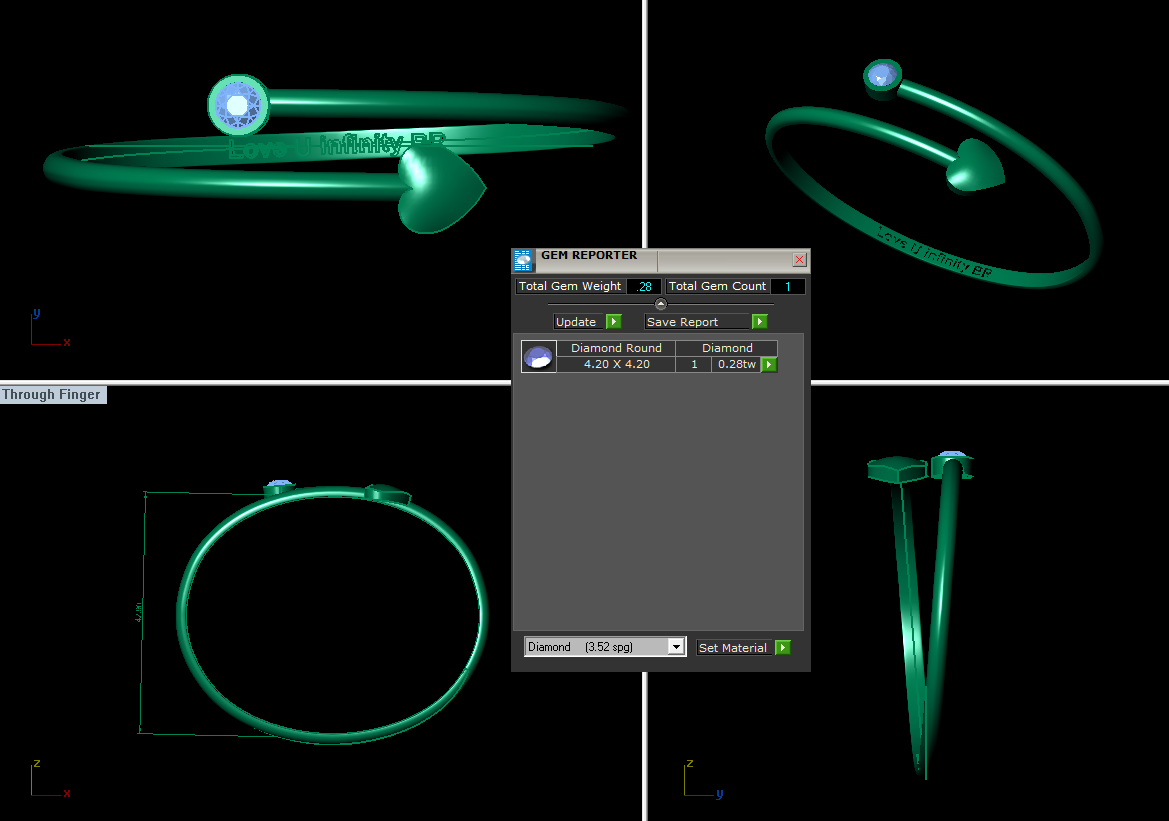The height and width of the screenshot is (821, 1169).
Task: Click the green arrow beside Set Material
Action: pos(783,647)
